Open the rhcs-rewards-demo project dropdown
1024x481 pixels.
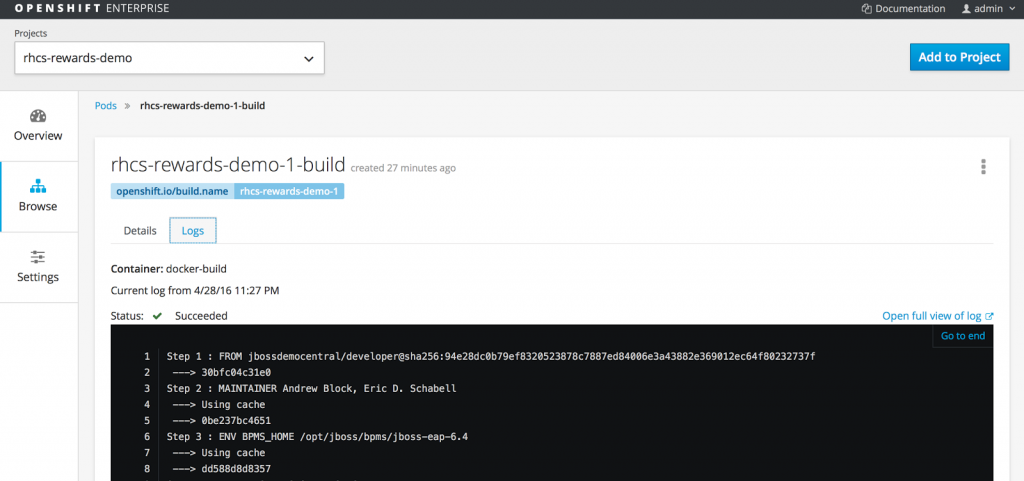coord(169,58)
